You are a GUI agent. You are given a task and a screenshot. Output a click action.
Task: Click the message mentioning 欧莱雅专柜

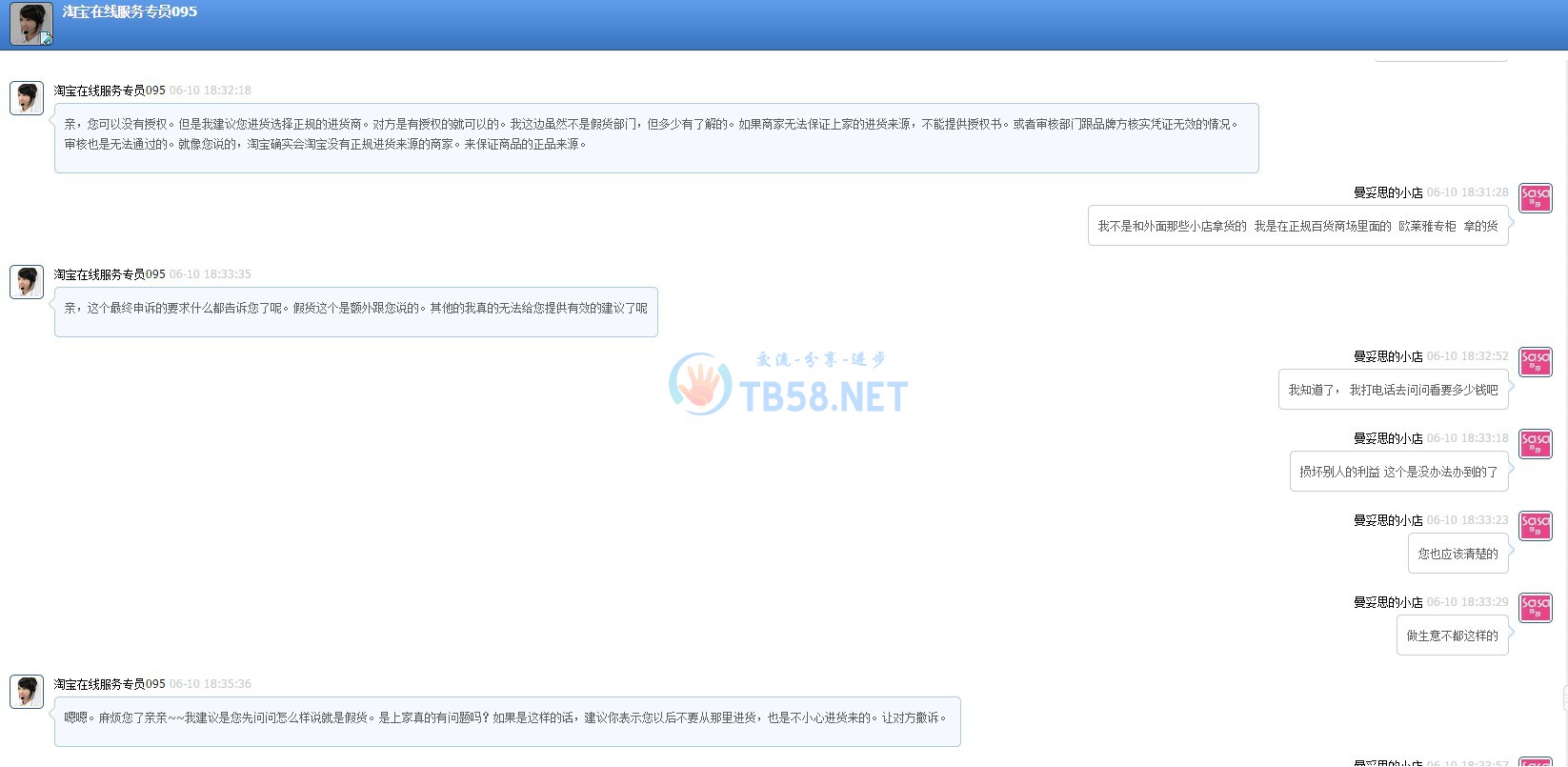pyautogui.click(x=1297, y=227)
